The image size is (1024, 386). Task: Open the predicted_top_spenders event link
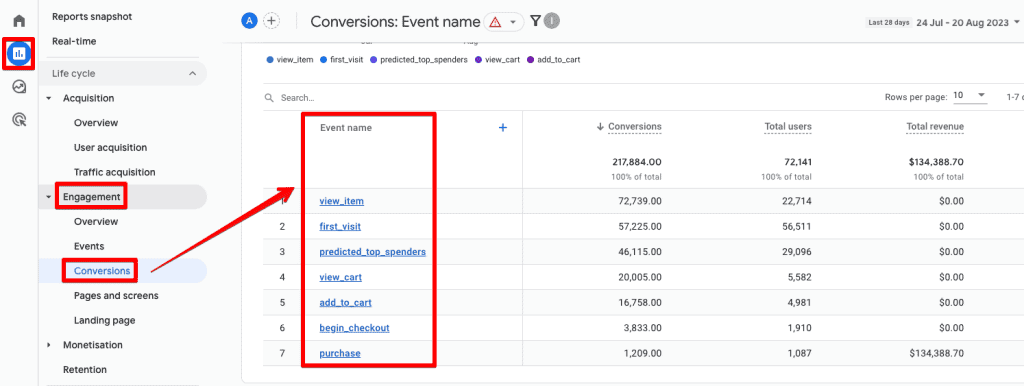(x=373, y=252)
